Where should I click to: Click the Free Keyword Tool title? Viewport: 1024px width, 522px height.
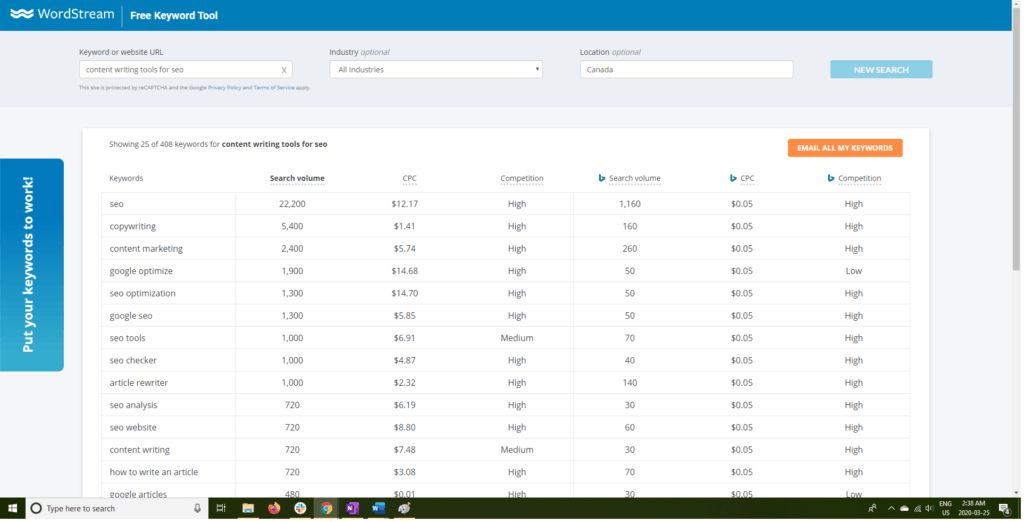click(x=174, y=16)
